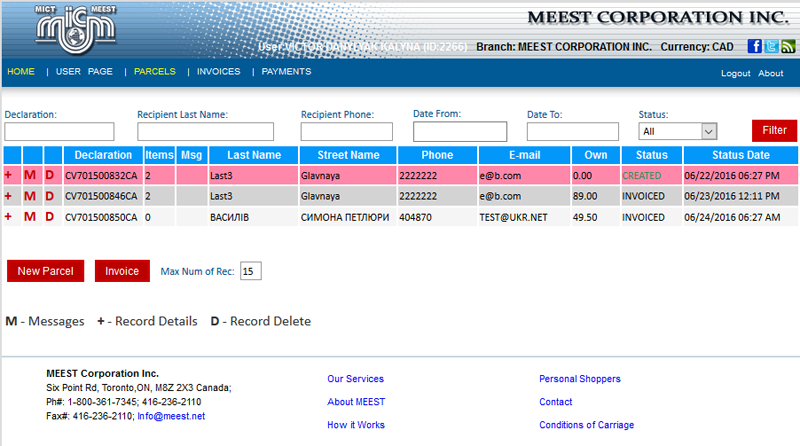Expand details for parcel CV701500832CA
This screenshot has width=800, height=446.
8,176
